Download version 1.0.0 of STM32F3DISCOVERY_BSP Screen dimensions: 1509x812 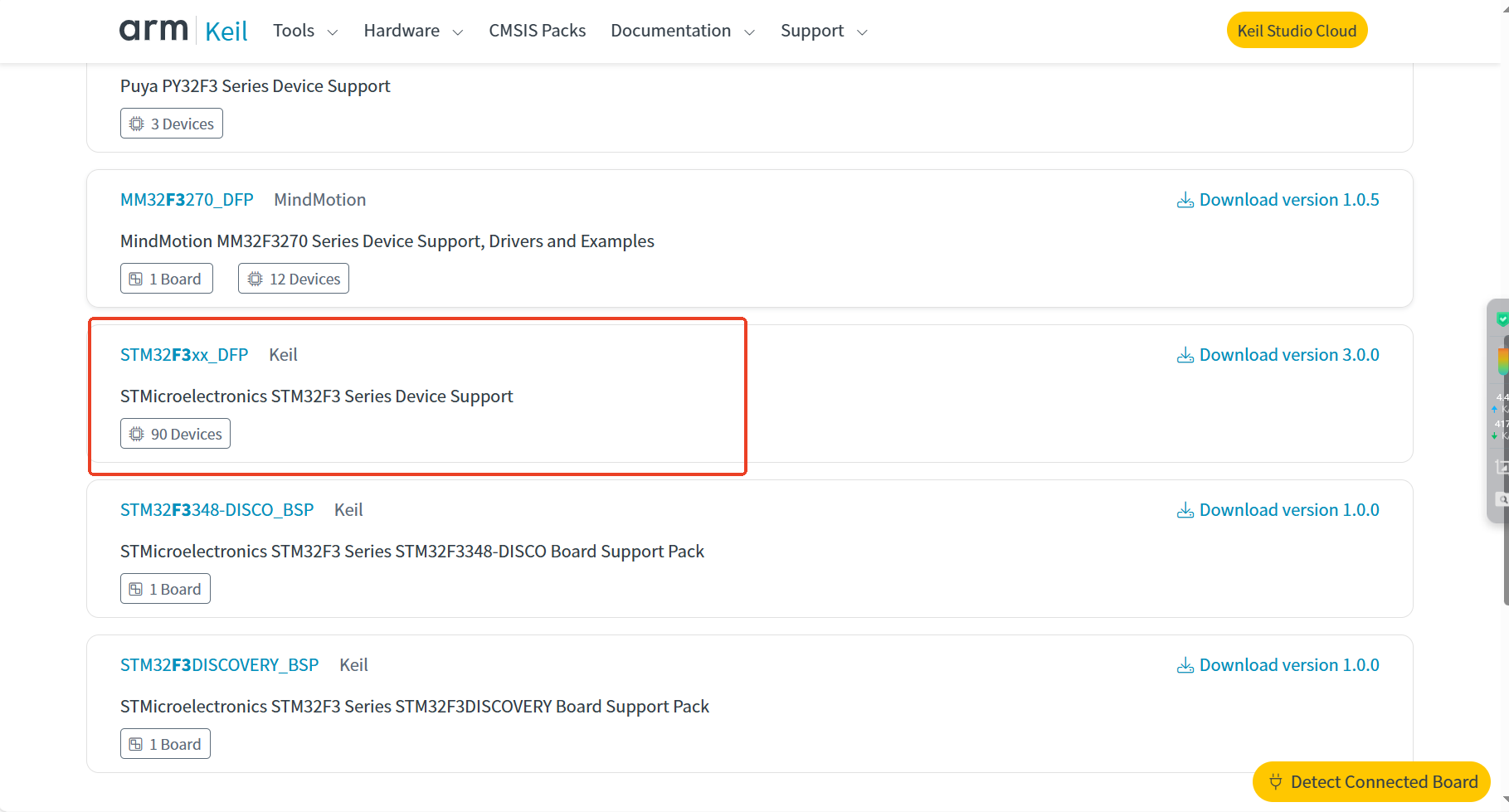1278,665
